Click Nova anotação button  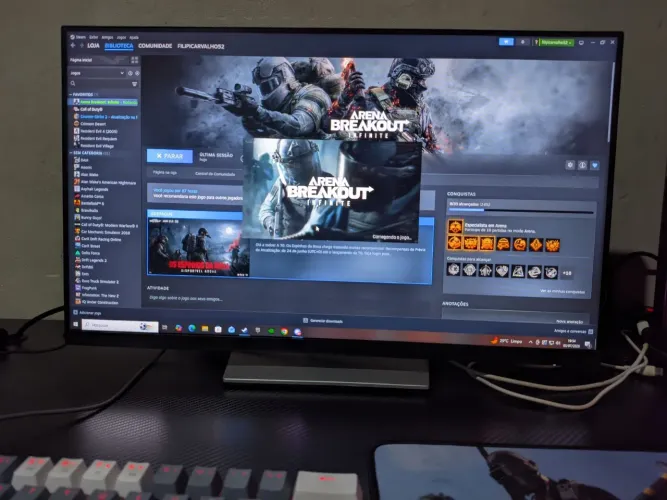point(570,321)
